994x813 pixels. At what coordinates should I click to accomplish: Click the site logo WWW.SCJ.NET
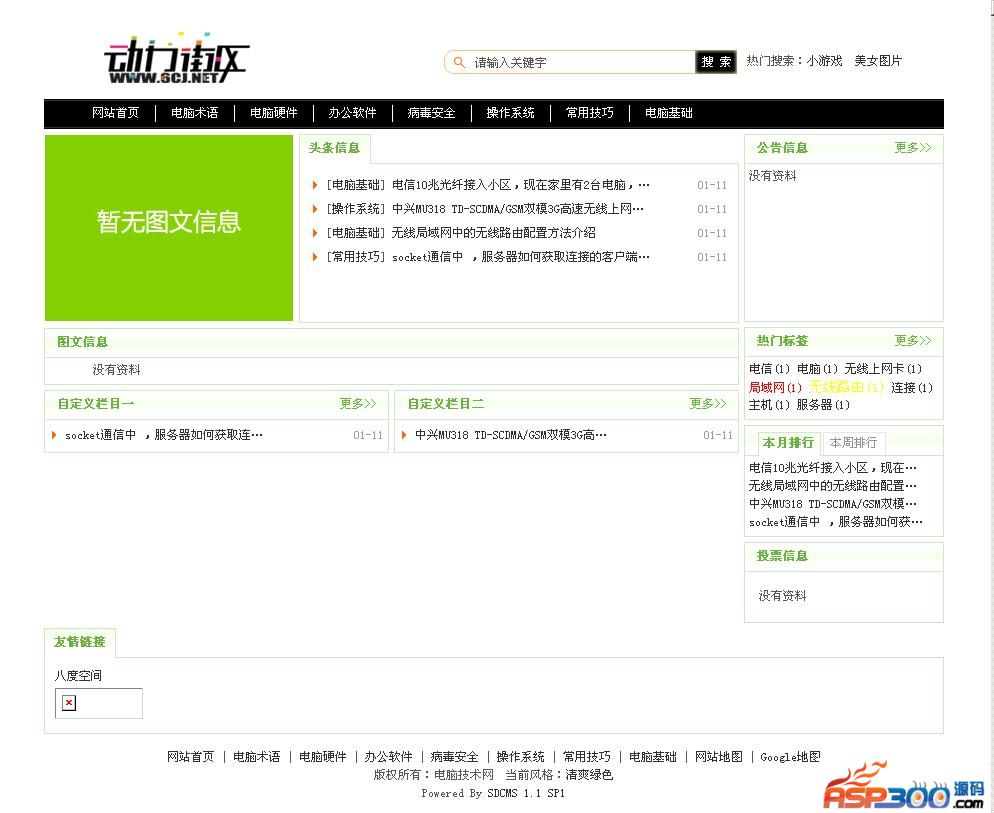[176, 59]
